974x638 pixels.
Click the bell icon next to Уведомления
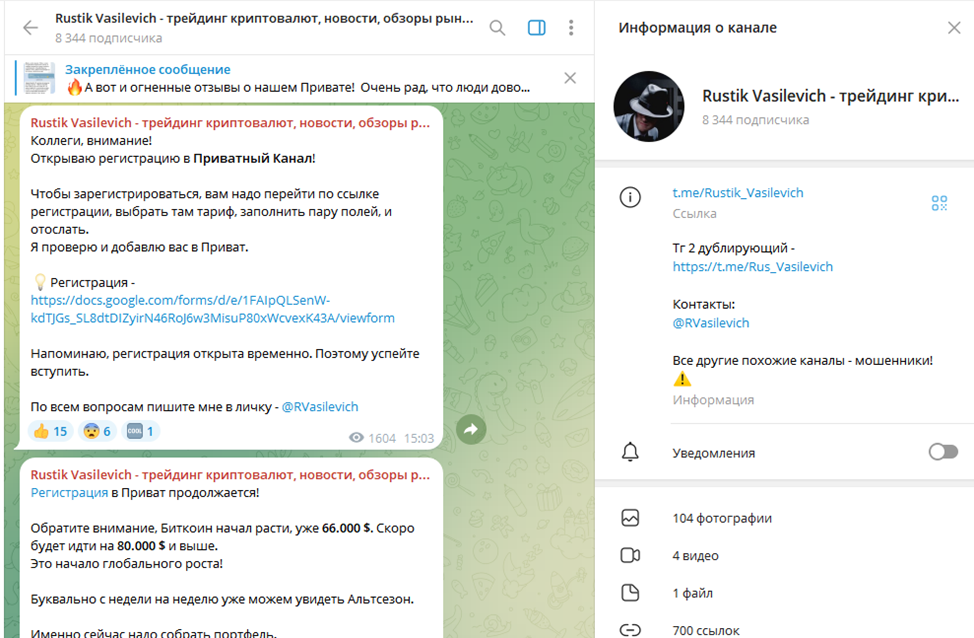(630, 452)
